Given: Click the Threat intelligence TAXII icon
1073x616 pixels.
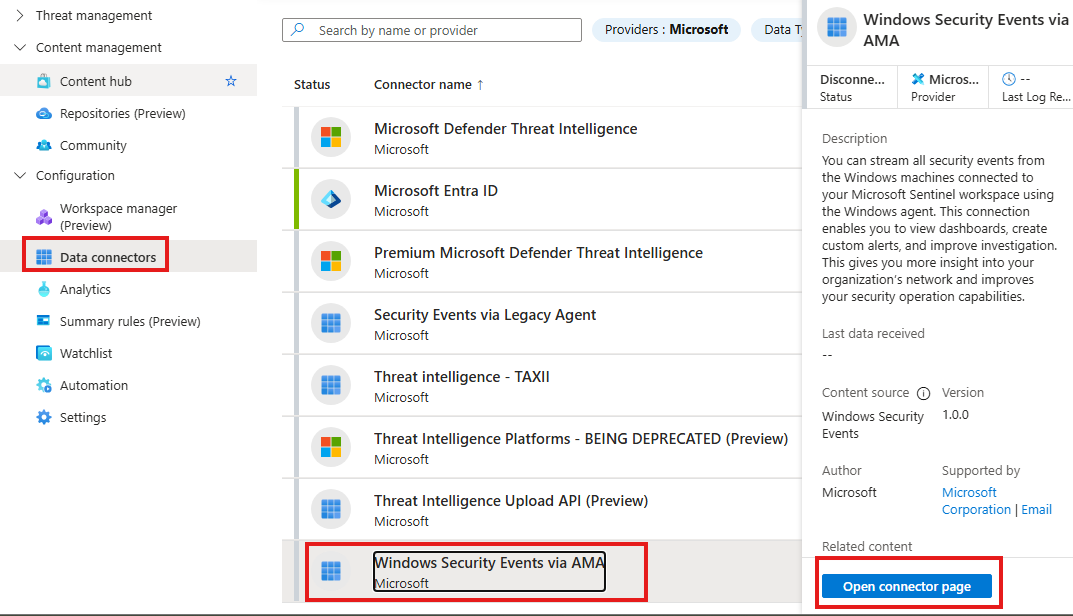Looking at the screenshot, I should (x=331, y=385).
